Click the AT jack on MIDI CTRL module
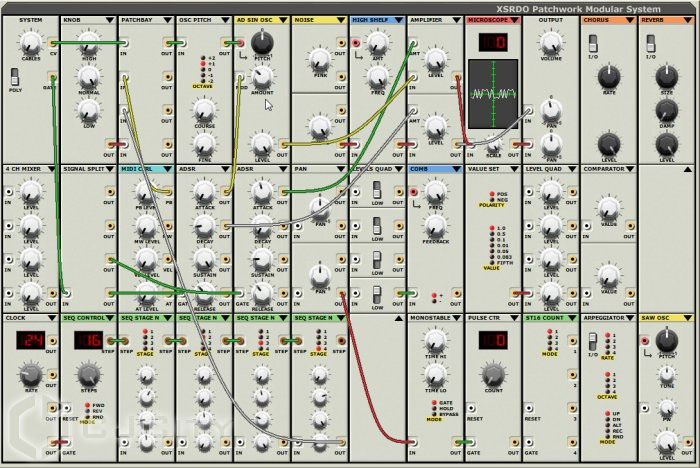Screen dimensions: 700x468 click(168, 293)
